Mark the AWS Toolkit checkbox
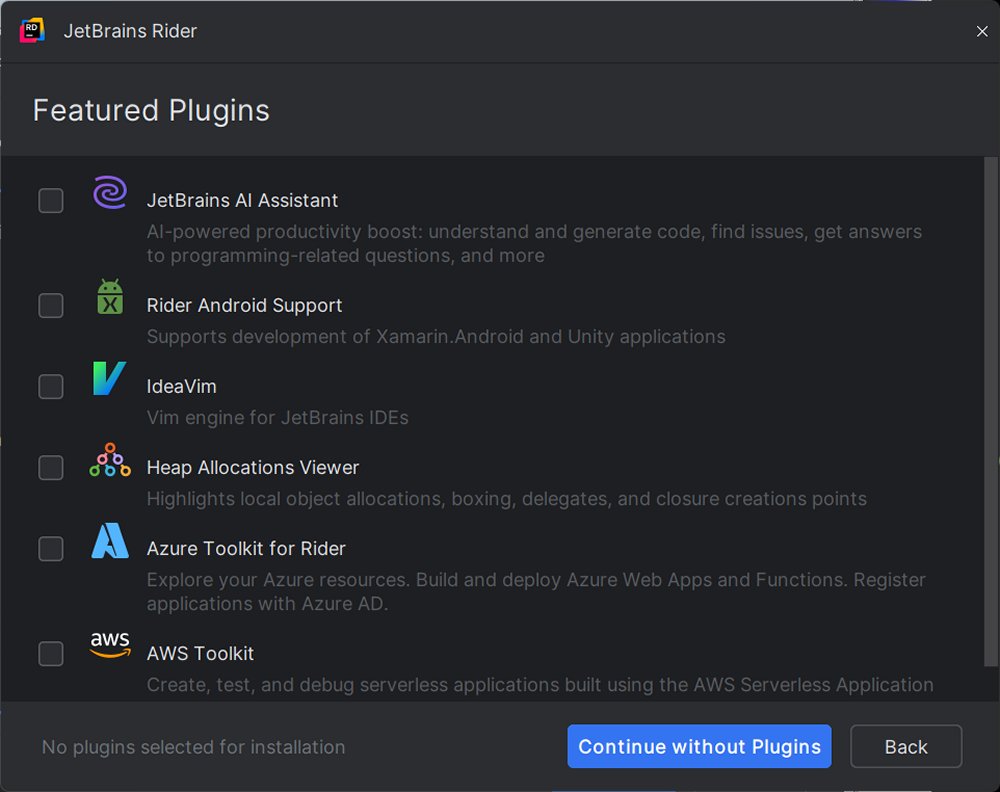The height and width of the screenshot is (792, 1000). point(51,654)
